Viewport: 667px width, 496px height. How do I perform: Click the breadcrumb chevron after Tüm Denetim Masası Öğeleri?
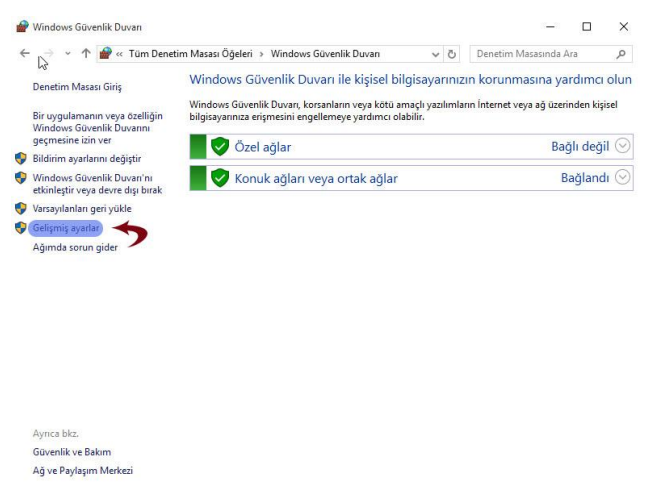click(x=262, y=54)
